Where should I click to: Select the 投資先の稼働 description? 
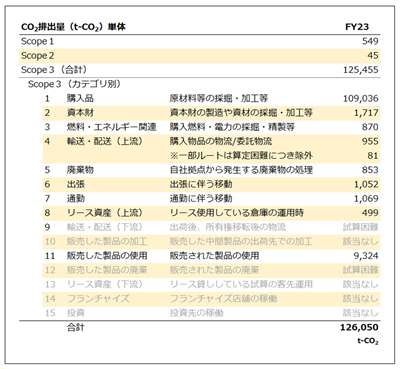[197, 313]
